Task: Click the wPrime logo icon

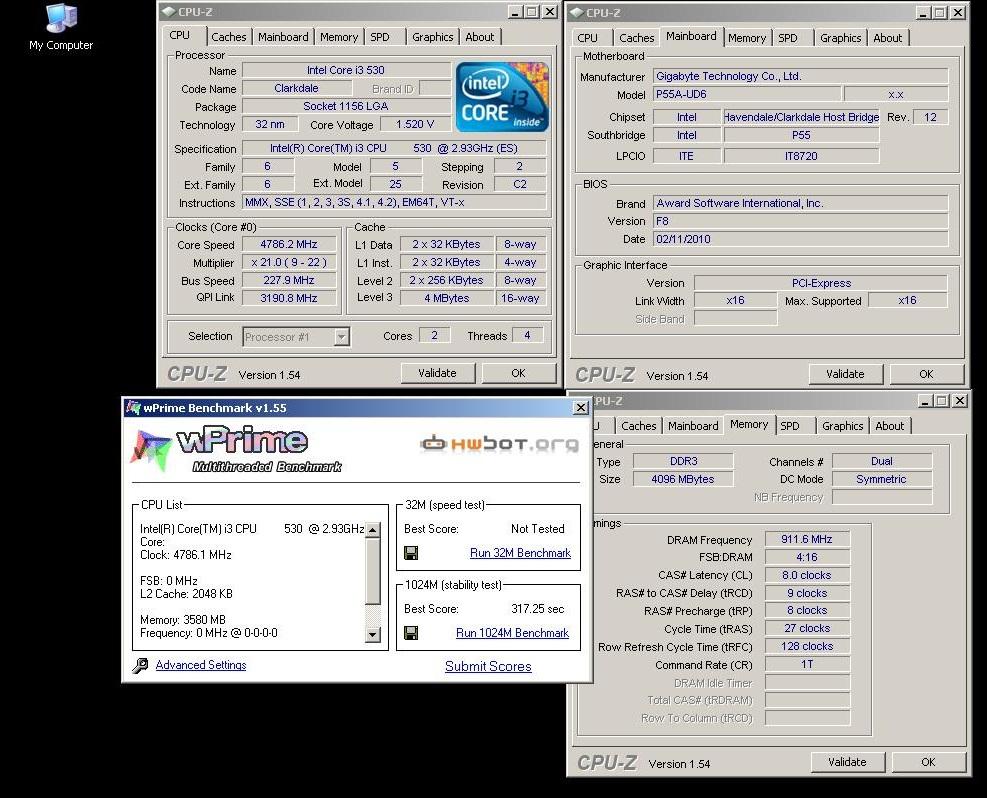Action: coord(150,450)
